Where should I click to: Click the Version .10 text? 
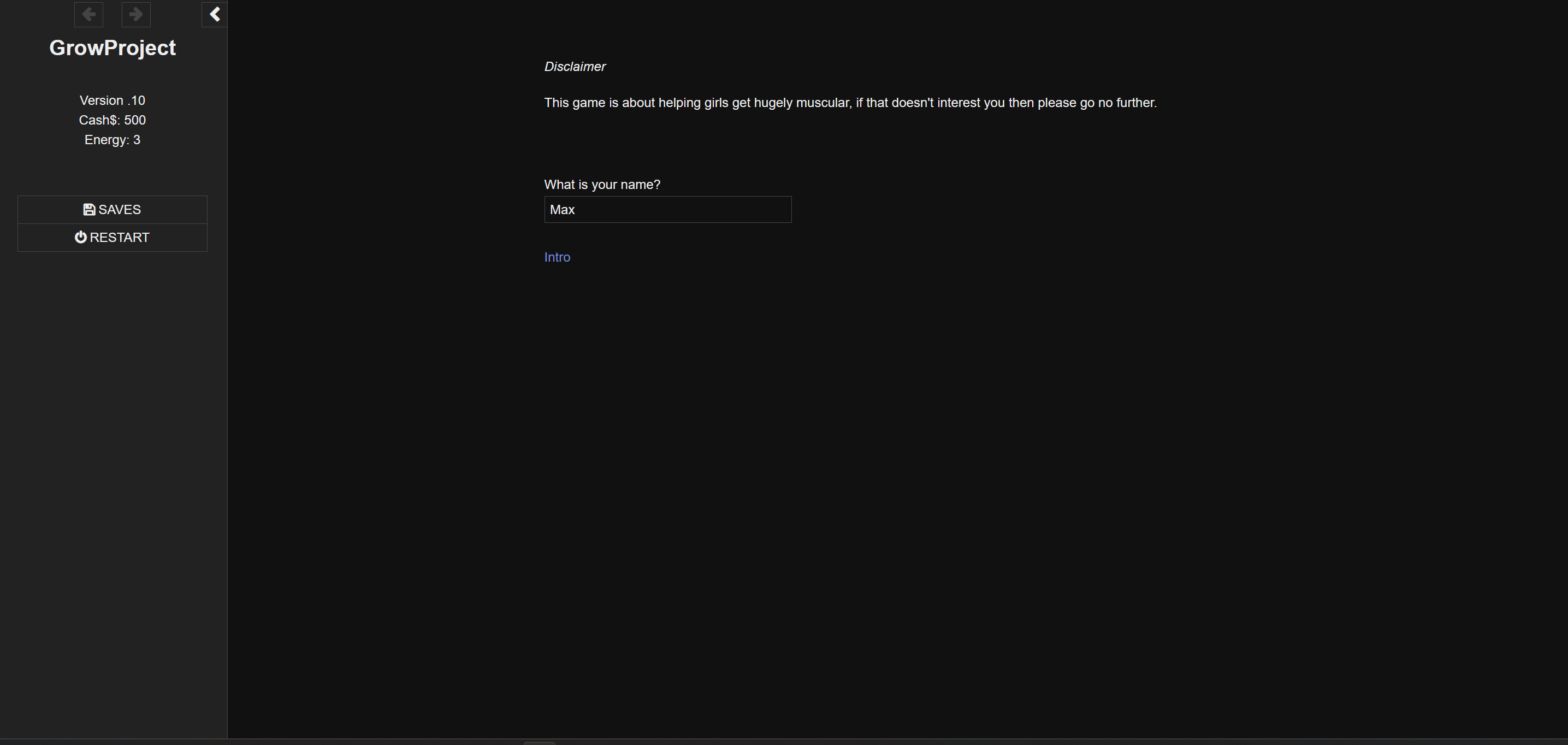[x=113, y=100]
